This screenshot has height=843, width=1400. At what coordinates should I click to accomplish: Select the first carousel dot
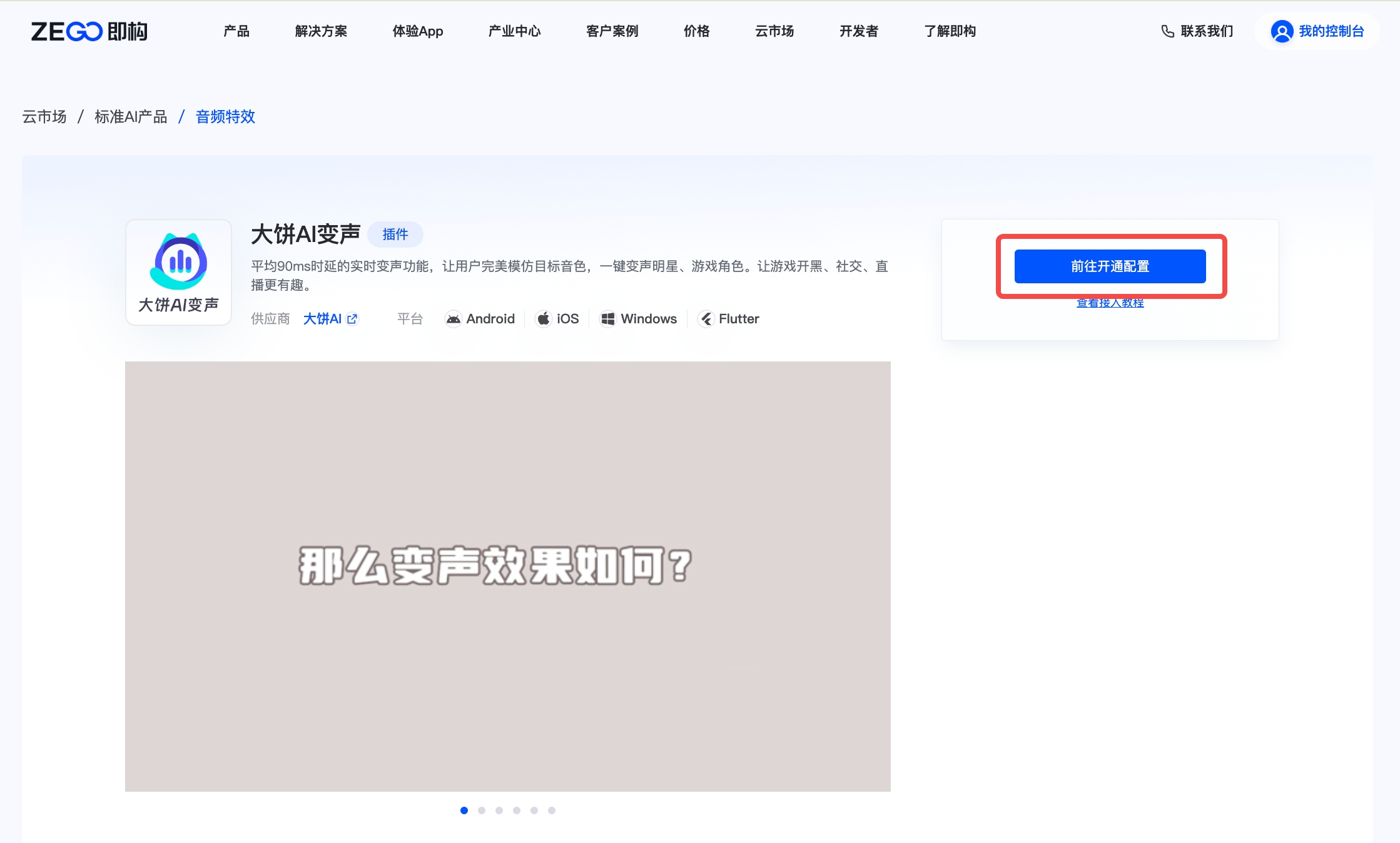coord(464,810)
